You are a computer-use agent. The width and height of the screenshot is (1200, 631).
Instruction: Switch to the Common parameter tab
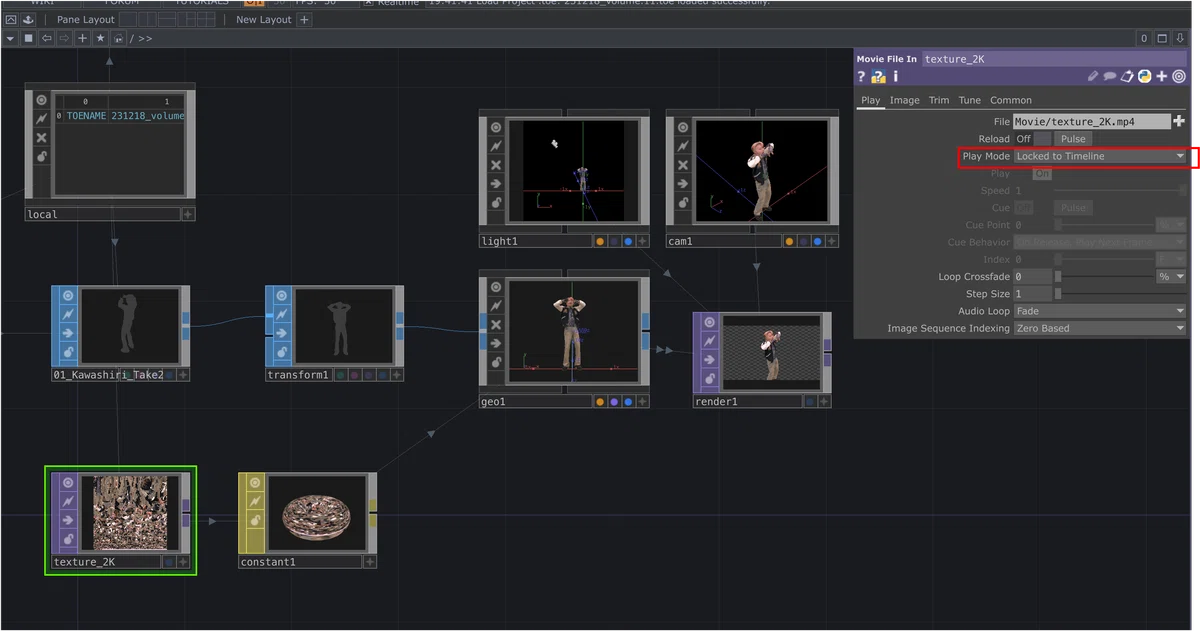click(1011, 100)
